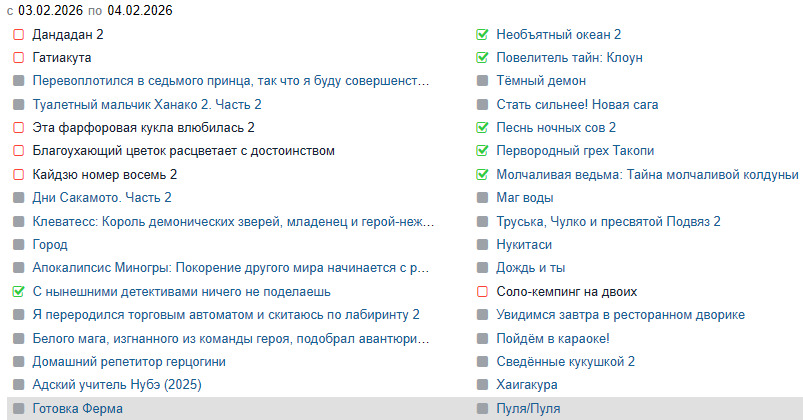
Task: Toggle checkbox for Песнь ночных сов 2
Action: pyautogui.click(x=482, y=127)
